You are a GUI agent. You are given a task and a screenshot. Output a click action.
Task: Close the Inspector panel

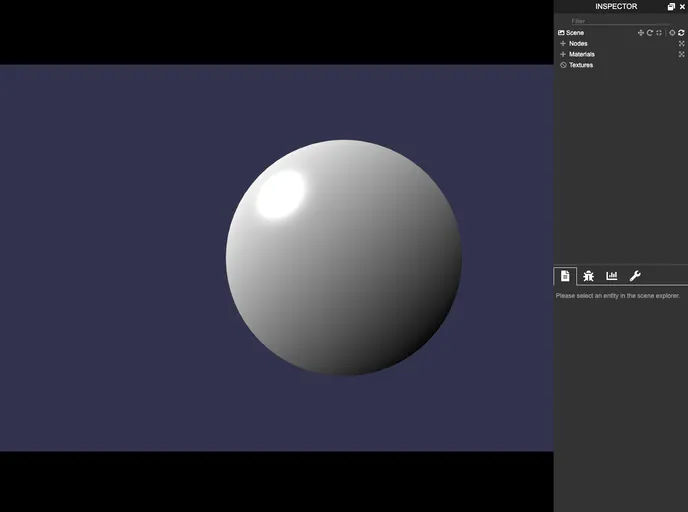682,7
